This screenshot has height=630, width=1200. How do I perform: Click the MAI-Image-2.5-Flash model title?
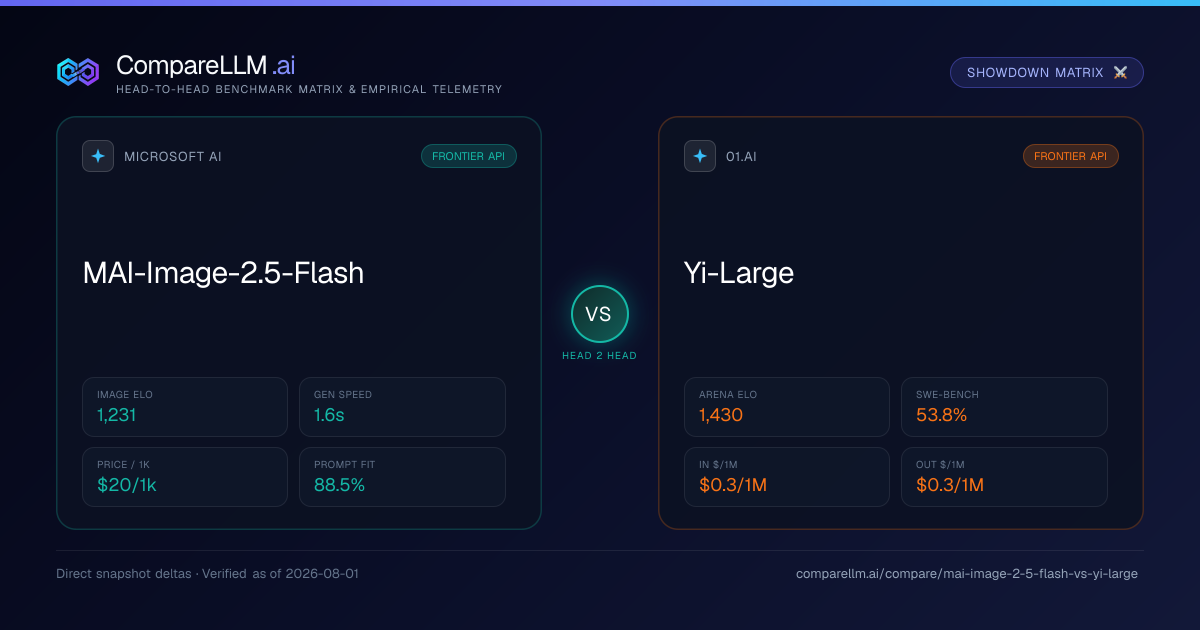223,273
